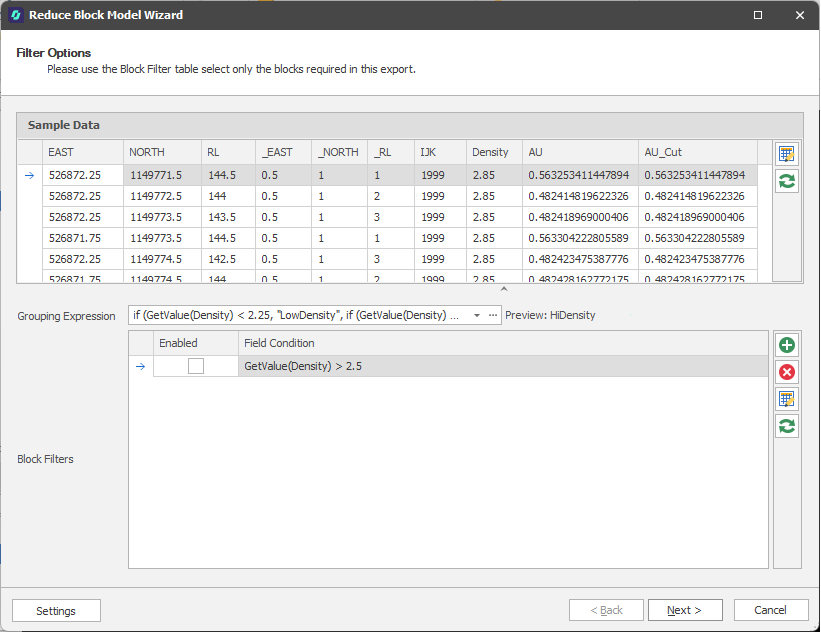
Task: Open the Grouping Expression ellipsis editor
Action: coord(493,315)
